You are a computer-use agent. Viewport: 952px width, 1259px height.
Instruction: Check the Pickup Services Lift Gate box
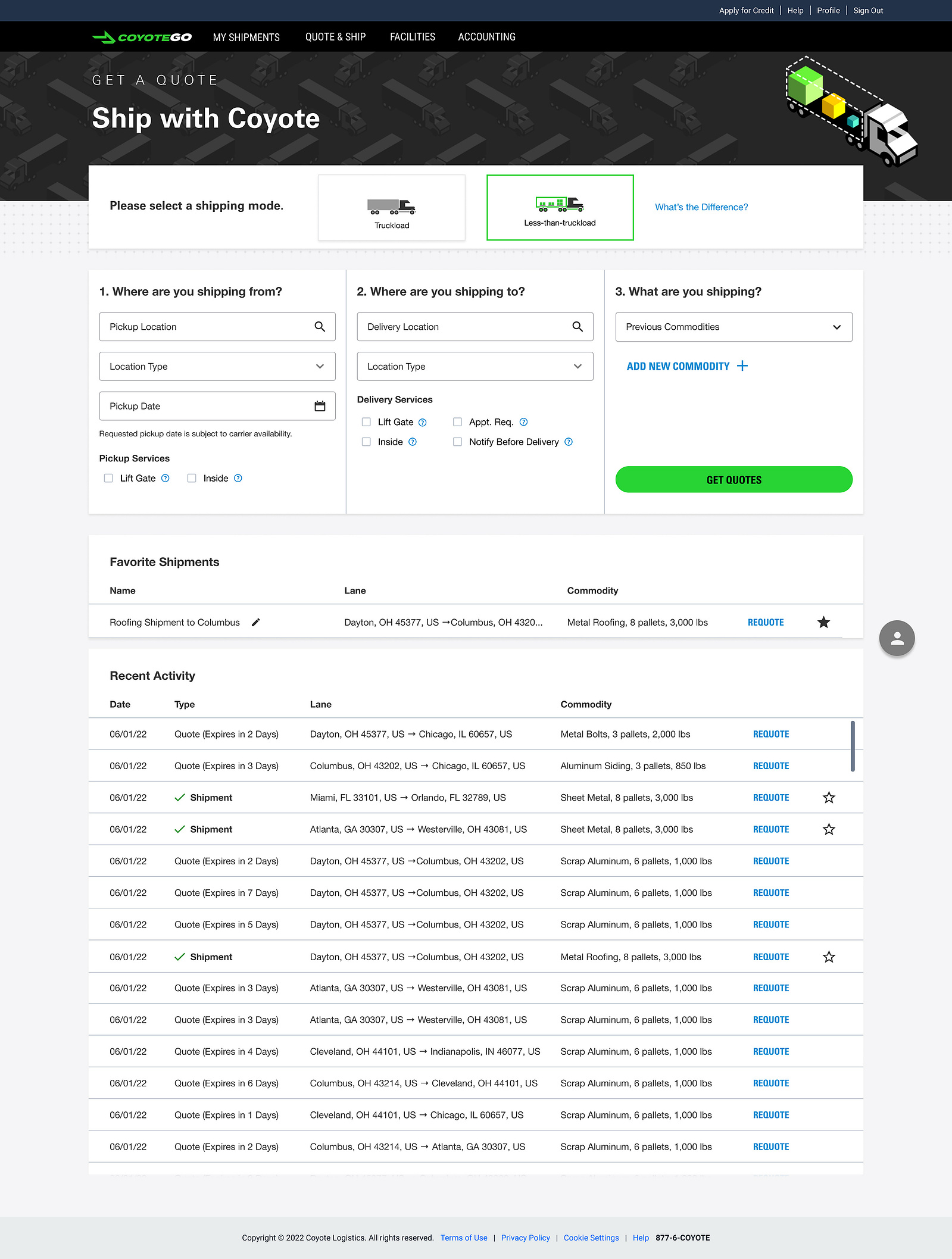coord(108,478)
